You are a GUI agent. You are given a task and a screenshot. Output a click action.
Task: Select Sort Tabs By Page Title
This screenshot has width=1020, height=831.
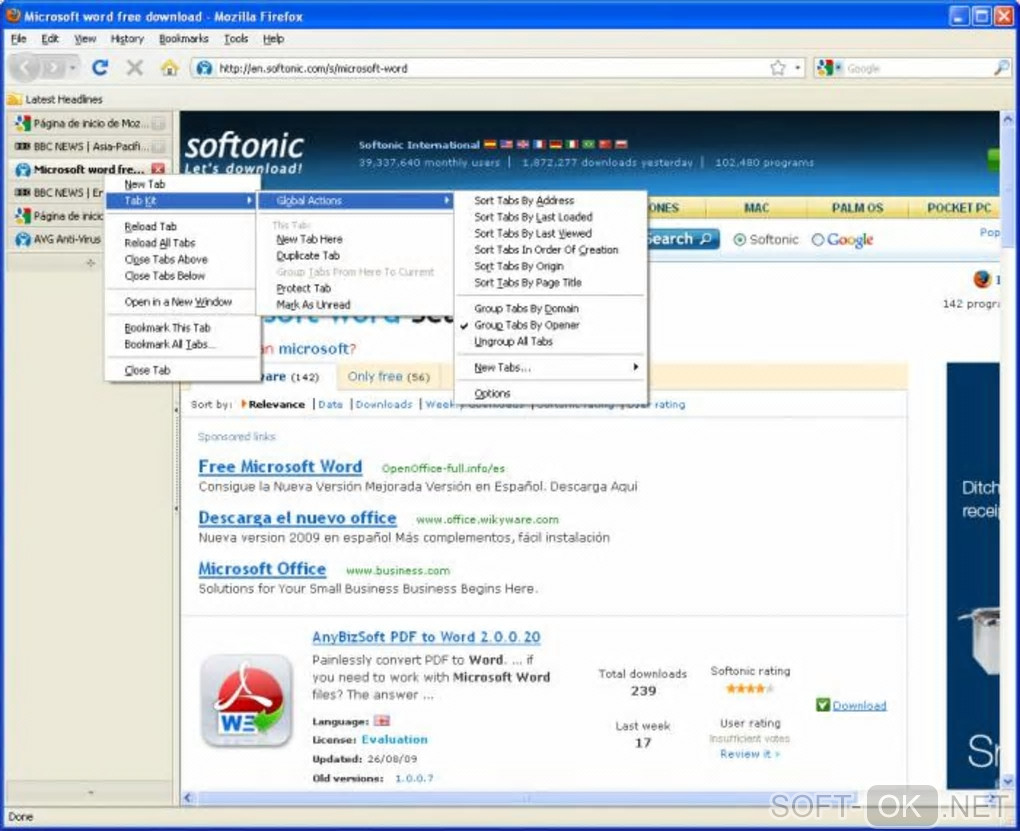(552, 282)
